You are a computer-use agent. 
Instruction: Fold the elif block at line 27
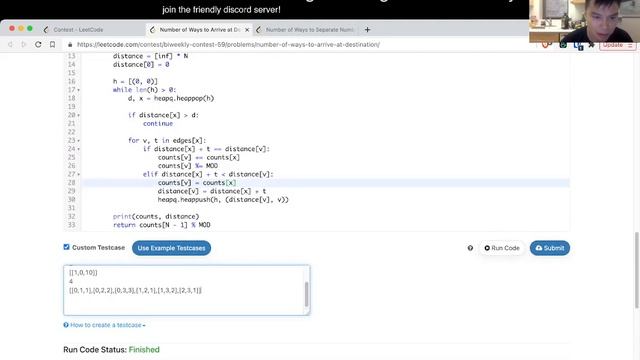pos(78,174)
